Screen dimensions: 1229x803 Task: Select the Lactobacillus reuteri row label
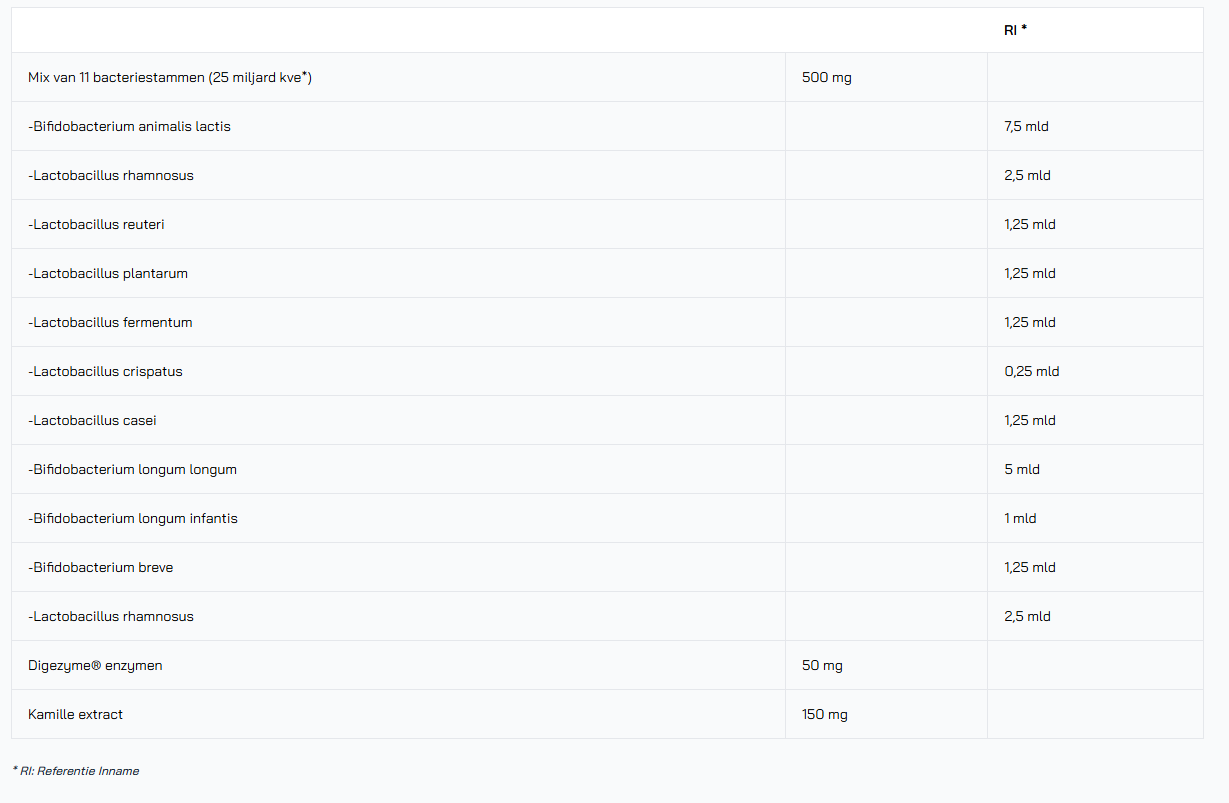click(x=96, y=224)
